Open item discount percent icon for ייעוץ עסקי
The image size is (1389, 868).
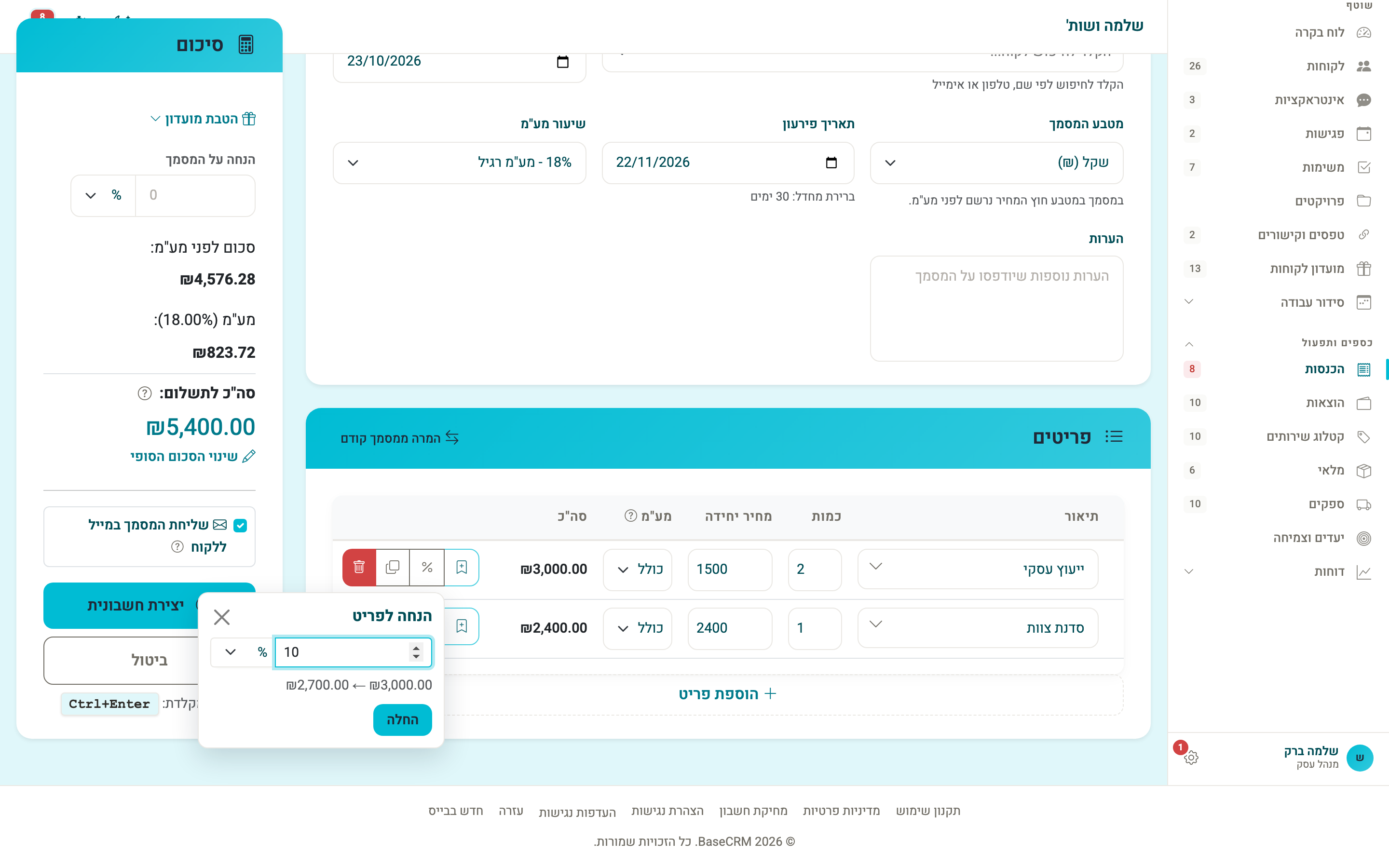(x=426, y=567)
